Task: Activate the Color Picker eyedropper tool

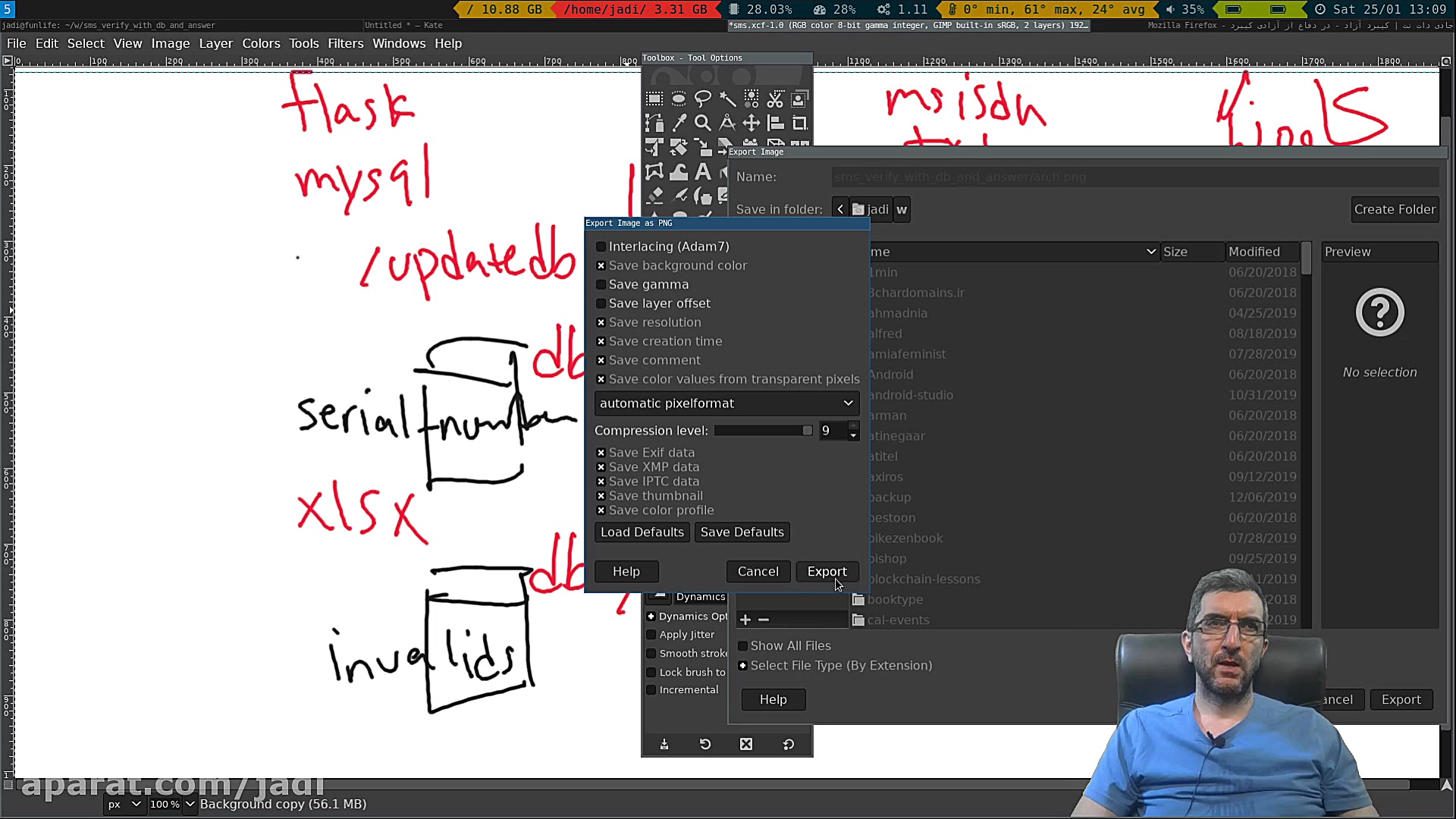Action: pyautogui.click(x=679, y=123)
